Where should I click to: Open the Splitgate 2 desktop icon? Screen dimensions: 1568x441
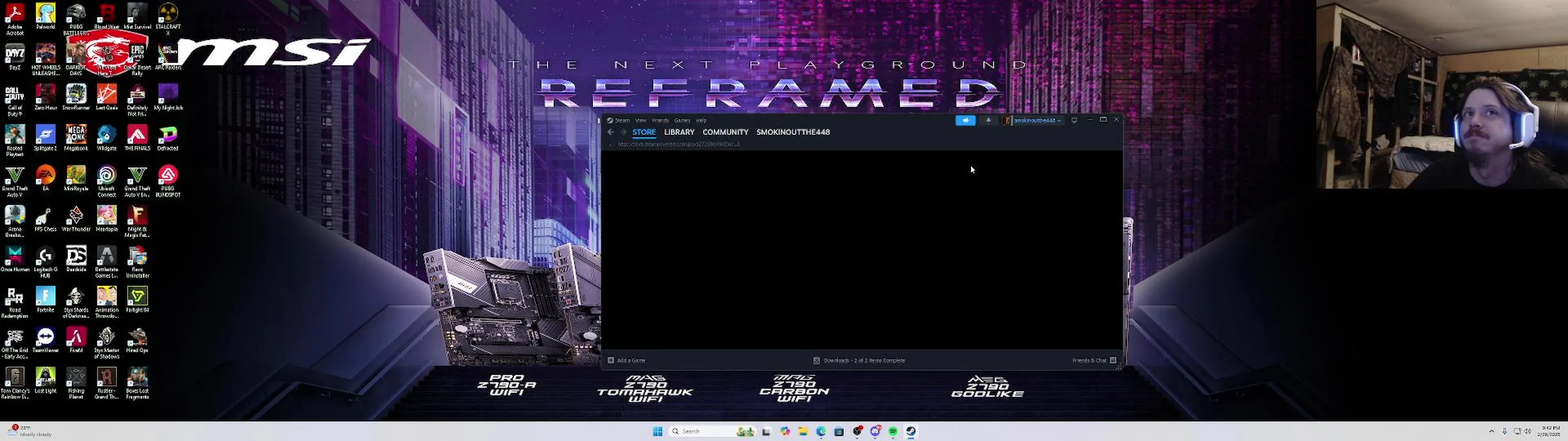click(45, 138)
